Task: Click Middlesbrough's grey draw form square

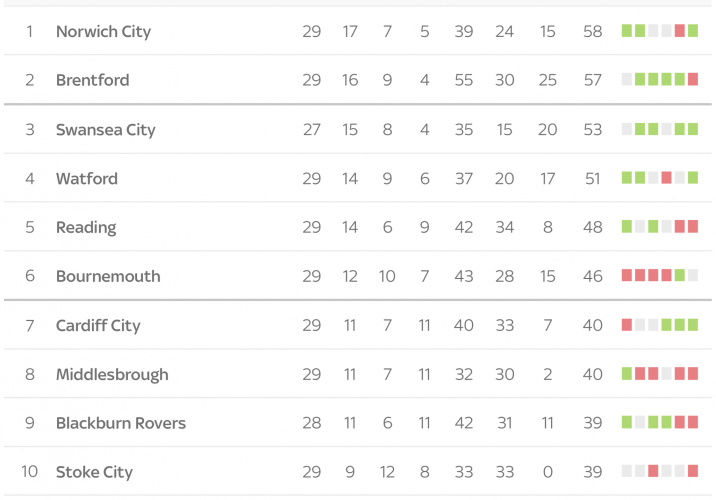Action: pyautogui.click(x=666, y=374)
